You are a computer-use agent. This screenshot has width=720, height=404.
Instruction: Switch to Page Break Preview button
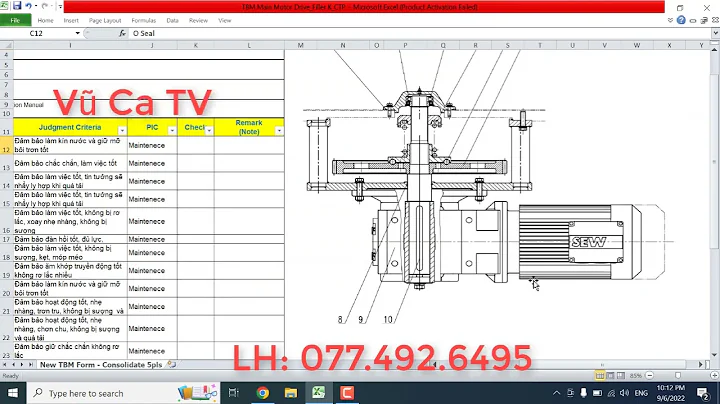(x=621, y=376)
